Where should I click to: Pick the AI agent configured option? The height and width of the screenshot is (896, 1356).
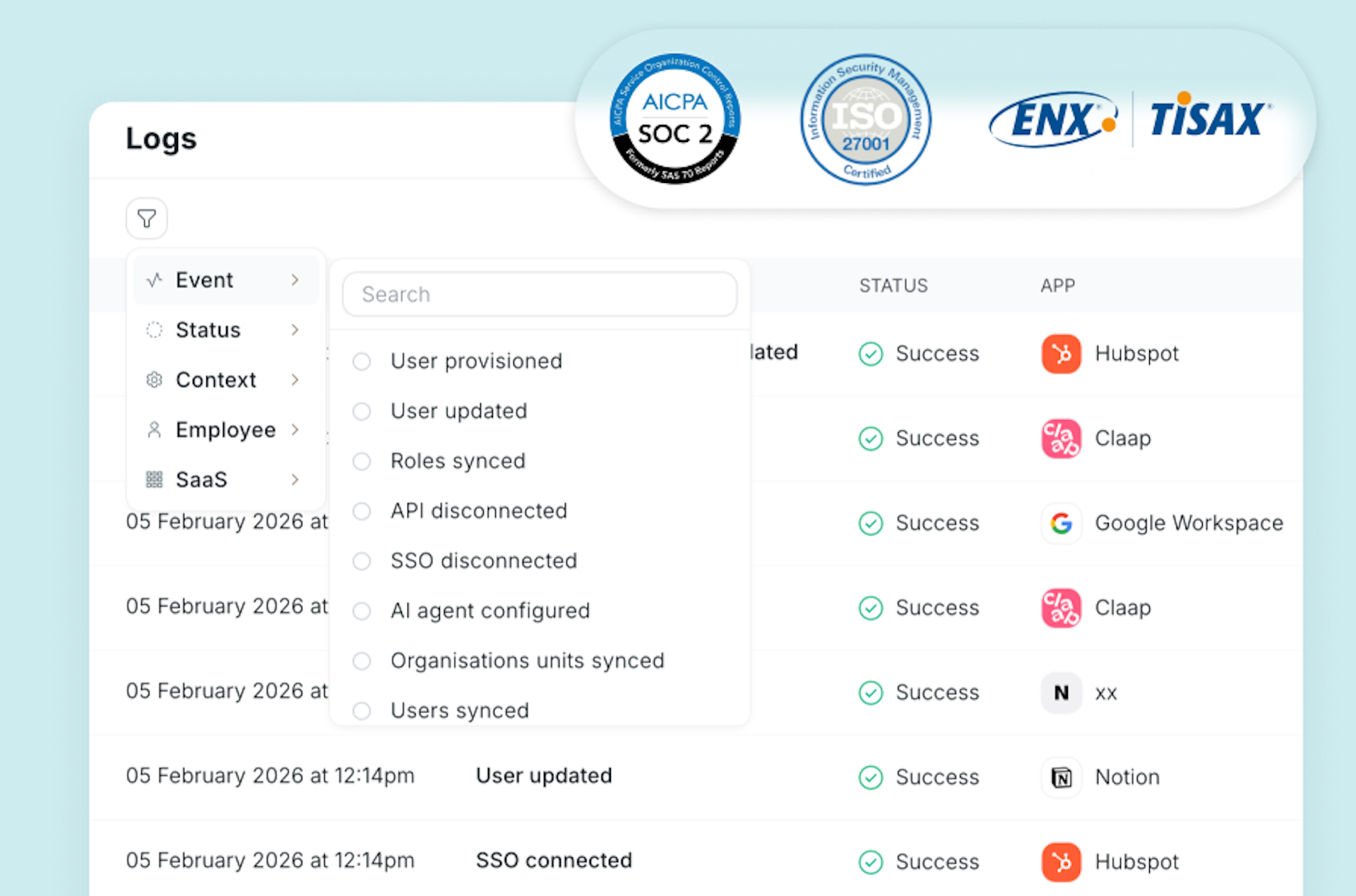[362, 611]
